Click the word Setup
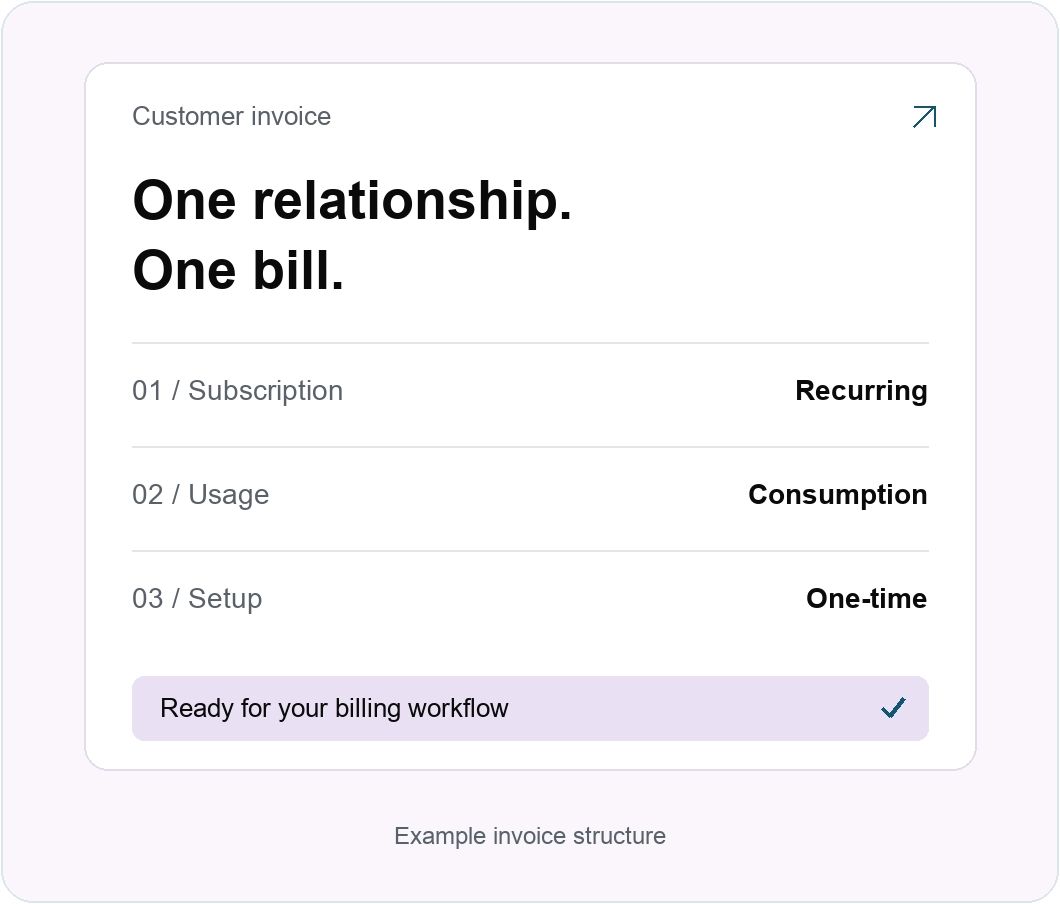The width and height of the screenshot is (1060, 904). tap(225, 600)
